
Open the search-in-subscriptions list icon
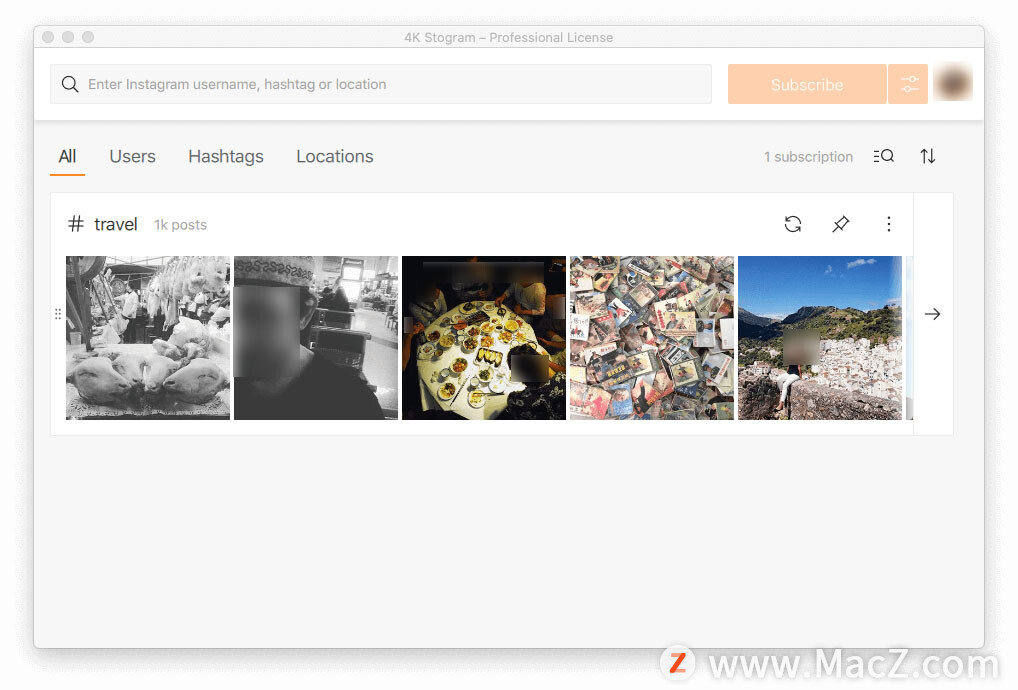point(884,156)
